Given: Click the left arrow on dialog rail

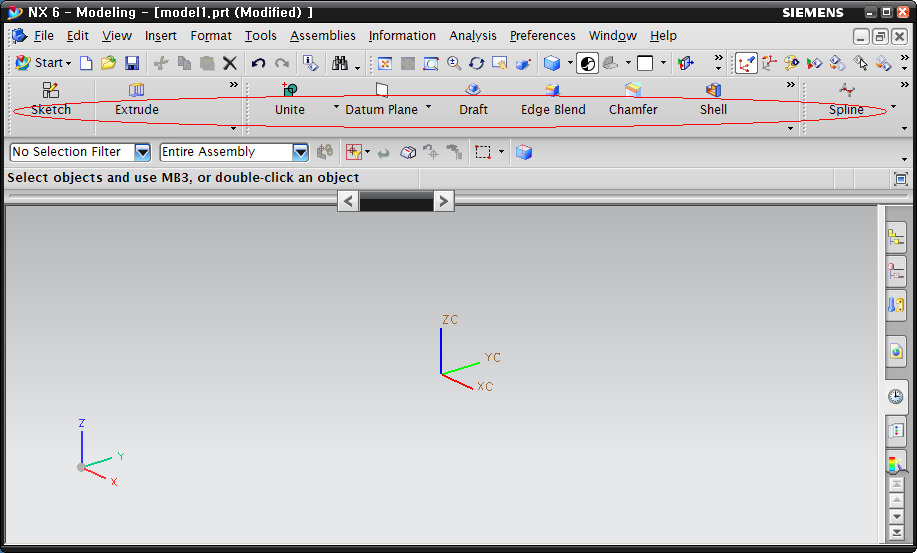Looking at the screenshot, I should click(348, 202).
